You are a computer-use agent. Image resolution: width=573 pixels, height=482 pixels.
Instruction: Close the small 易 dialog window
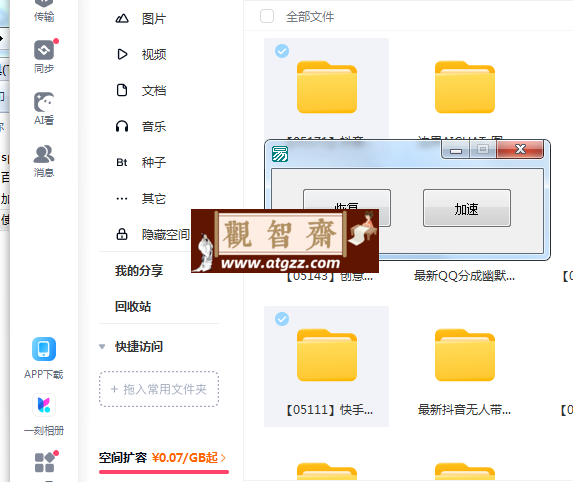coord(520,149)
